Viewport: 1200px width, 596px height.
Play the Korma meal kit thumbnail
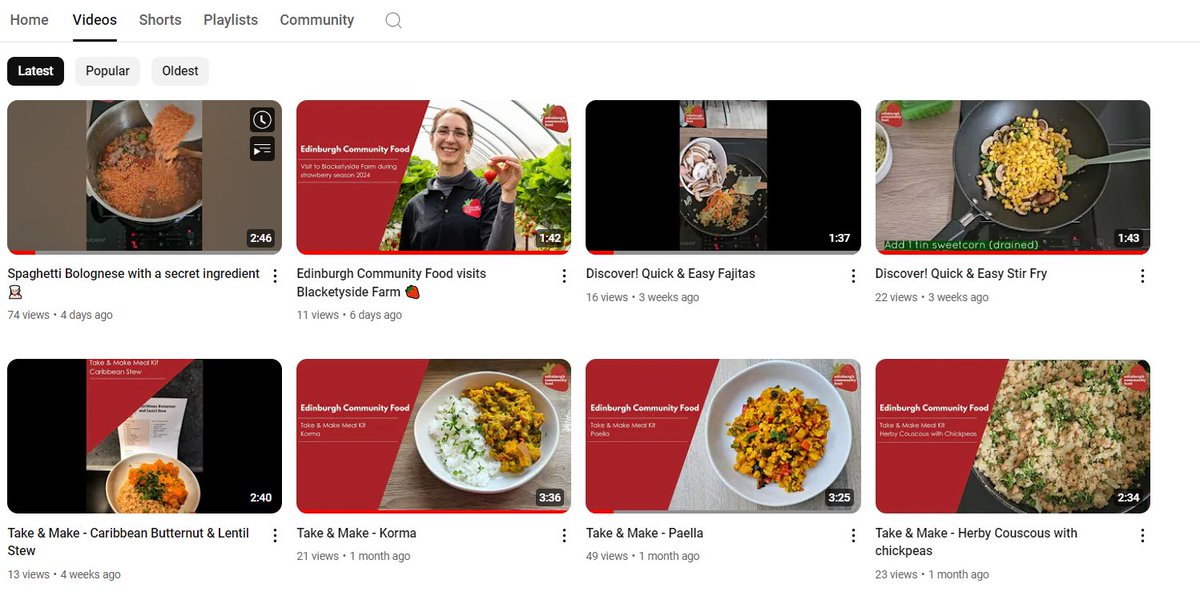433,436
